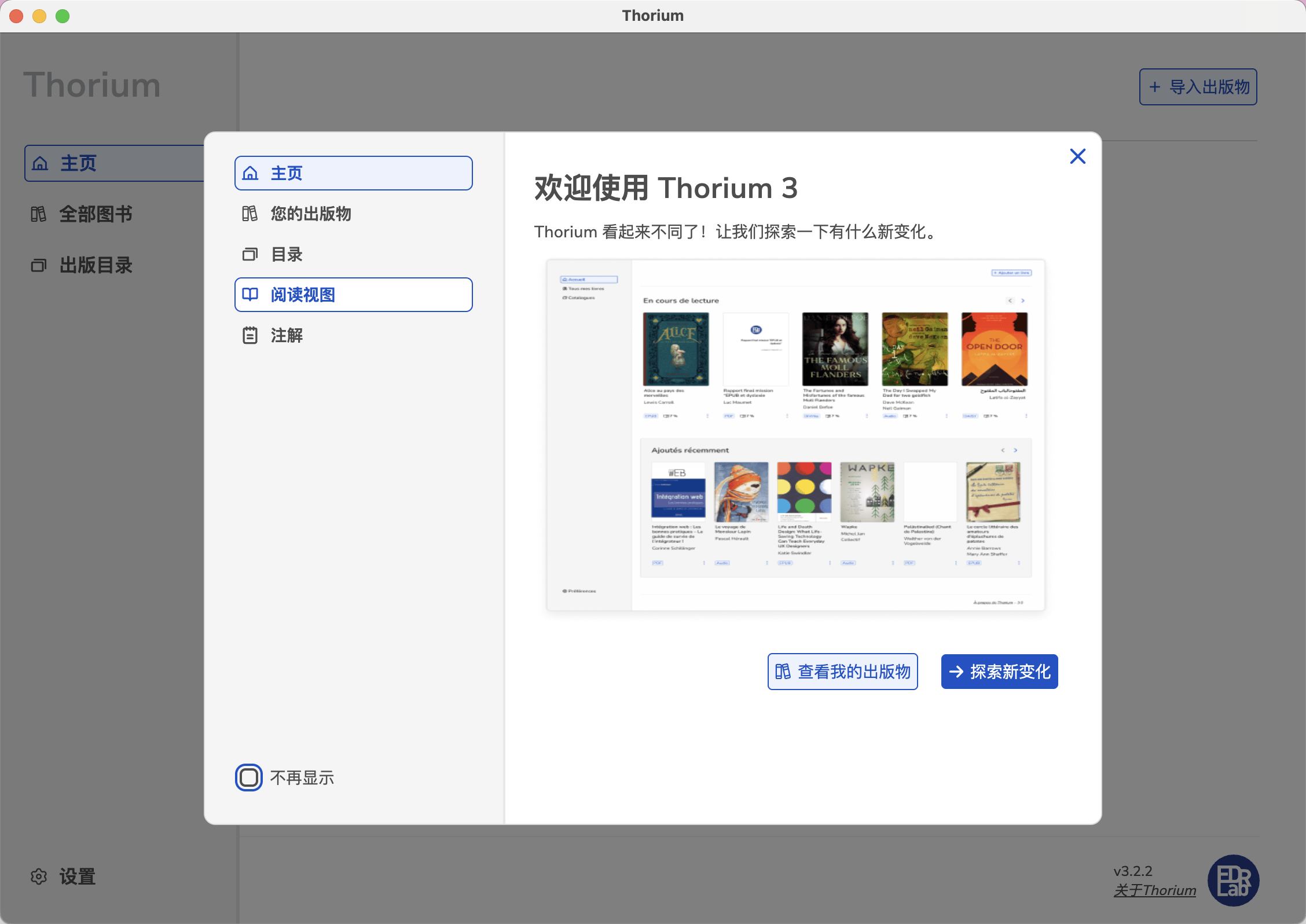Click the 查看我的出版物 button

click(x=842, y=672)
